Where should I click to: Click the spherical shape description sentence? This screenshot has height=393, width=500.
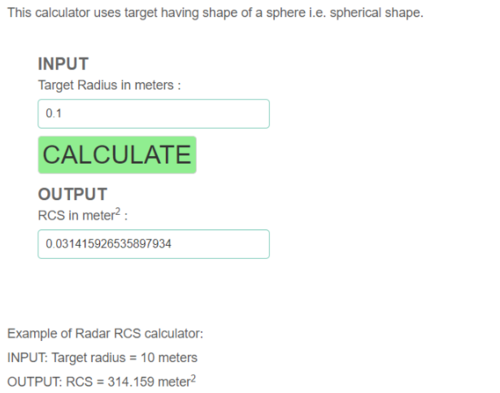coord(215,13)
